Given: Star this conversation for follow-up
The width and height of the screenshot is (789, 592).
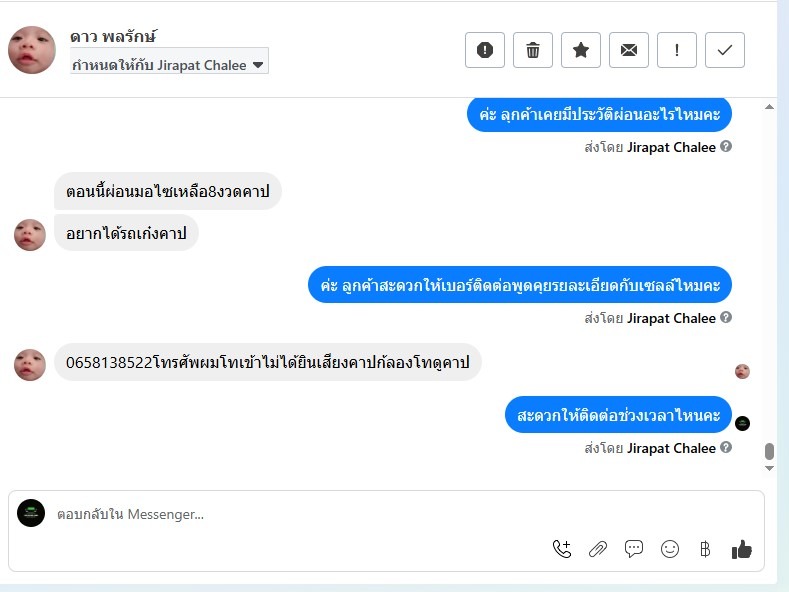Looking at the screenshot, I should tap(581, 50).
